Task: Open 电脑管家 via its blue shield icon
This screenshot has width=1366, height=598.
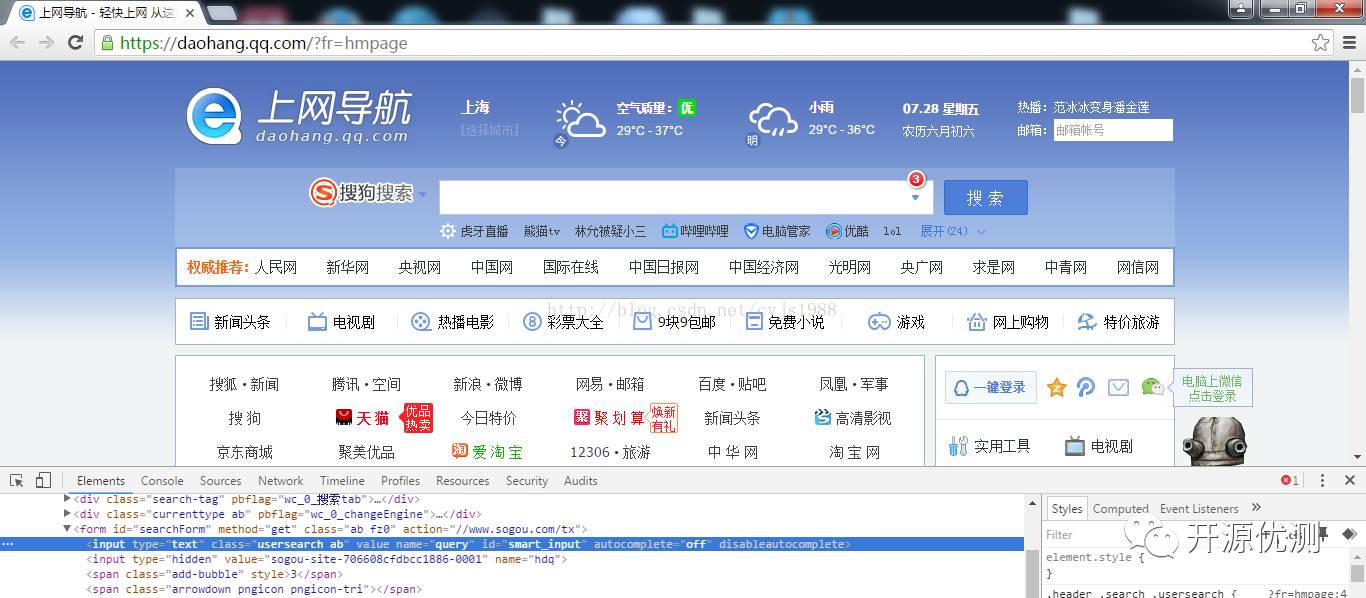Action: click(752, 231)
